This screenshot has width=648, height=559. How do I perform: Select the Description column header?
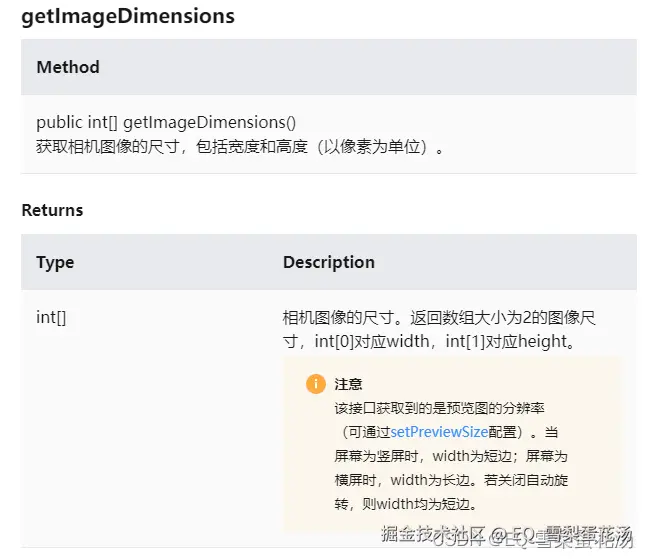tap(328, 262)
